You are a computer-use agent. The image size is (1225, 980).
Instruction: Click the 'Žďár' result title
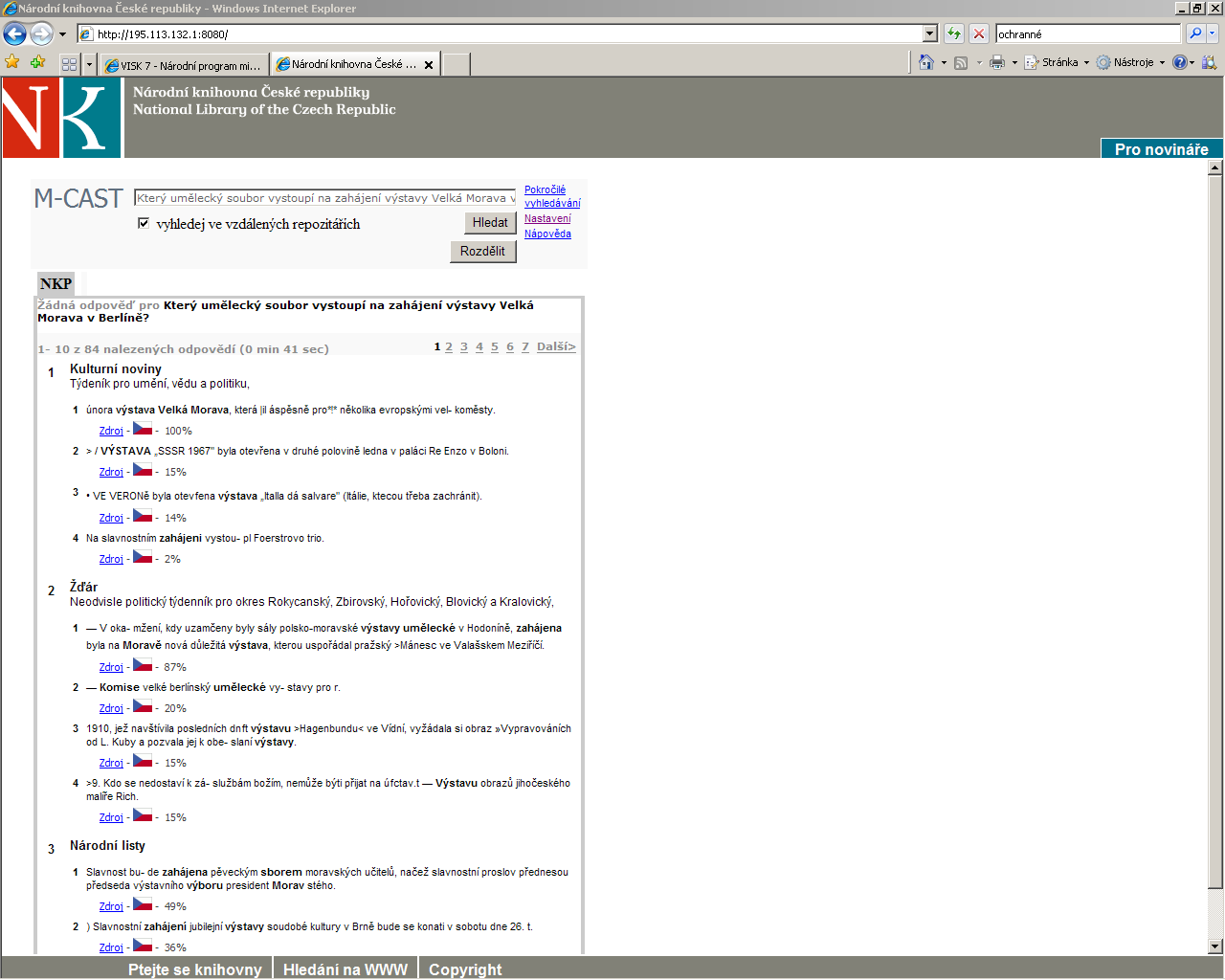click(83, 587)
